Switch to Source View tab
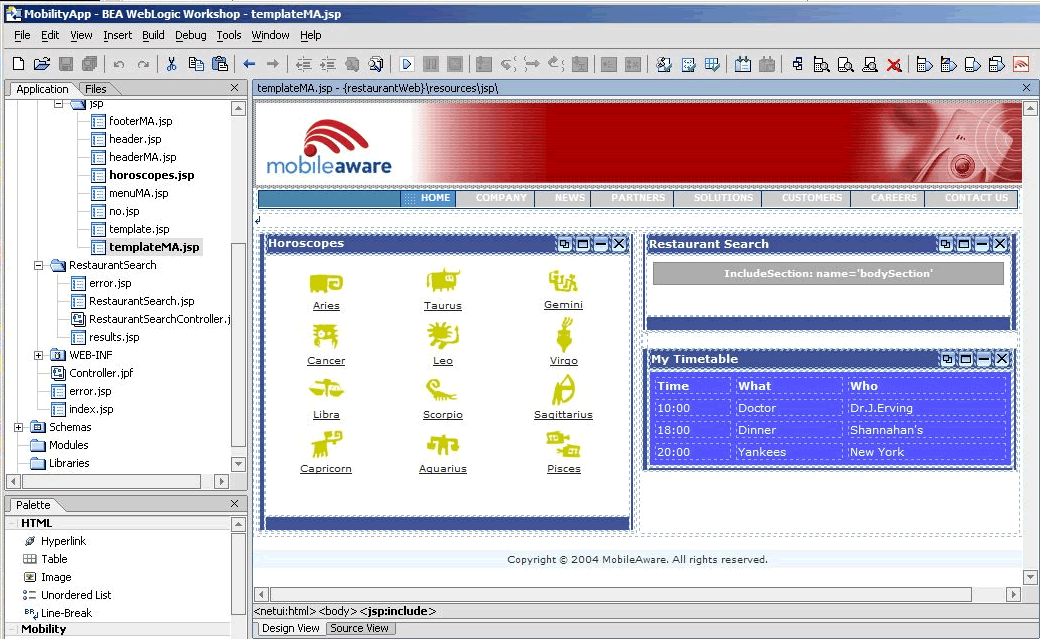 click(359, 628)
